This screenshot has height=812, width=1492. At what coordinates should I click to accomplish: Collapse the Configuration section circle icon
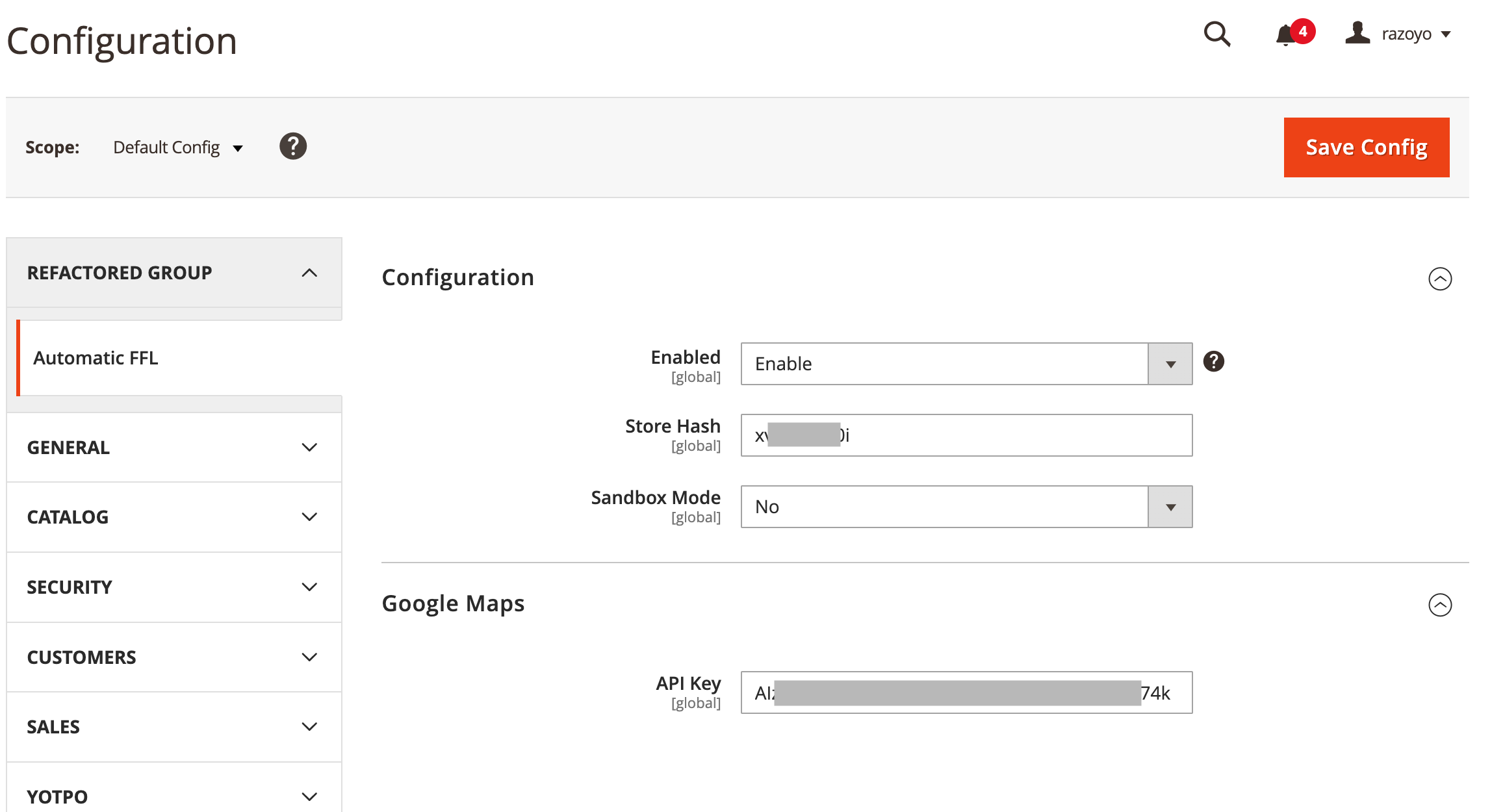tap(1439, 279)
